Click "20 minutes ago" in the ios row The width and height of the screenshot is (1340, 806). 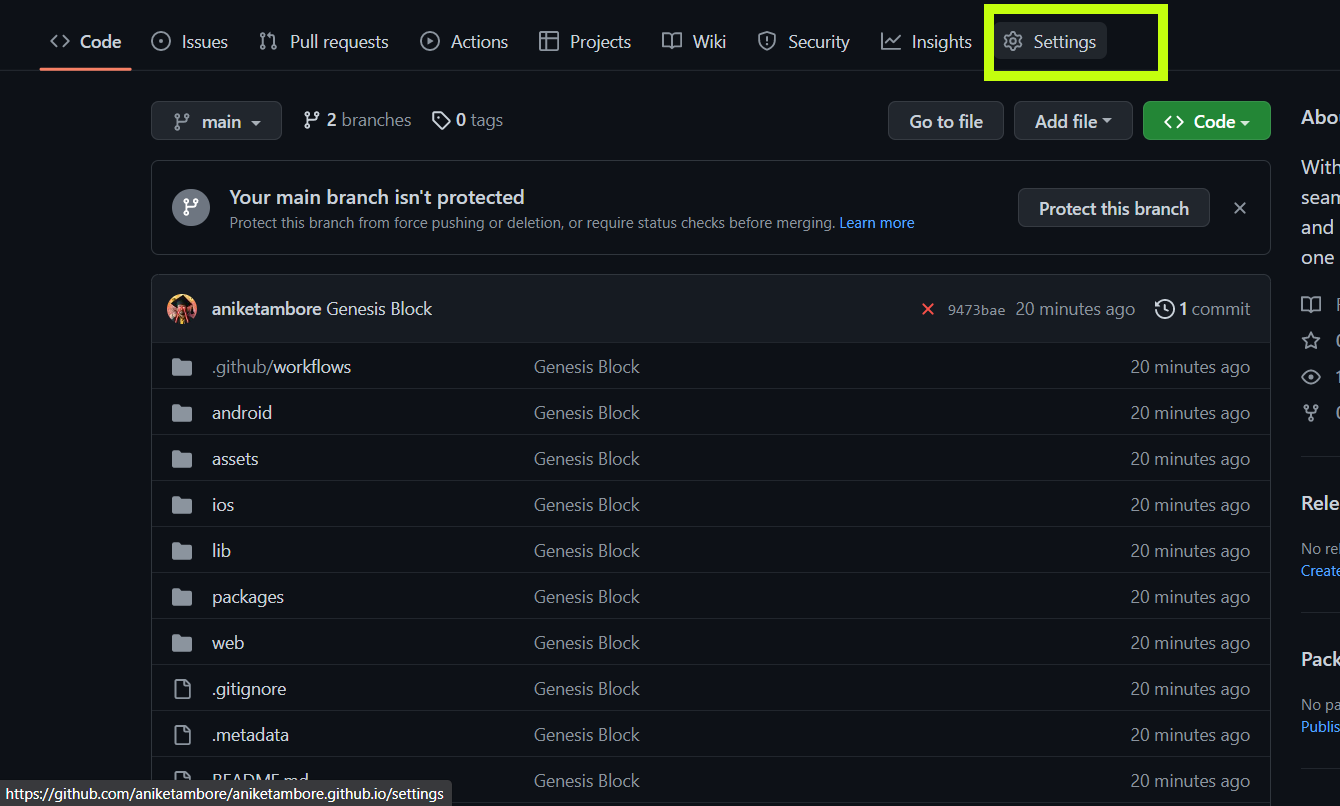click(1190, 505)
